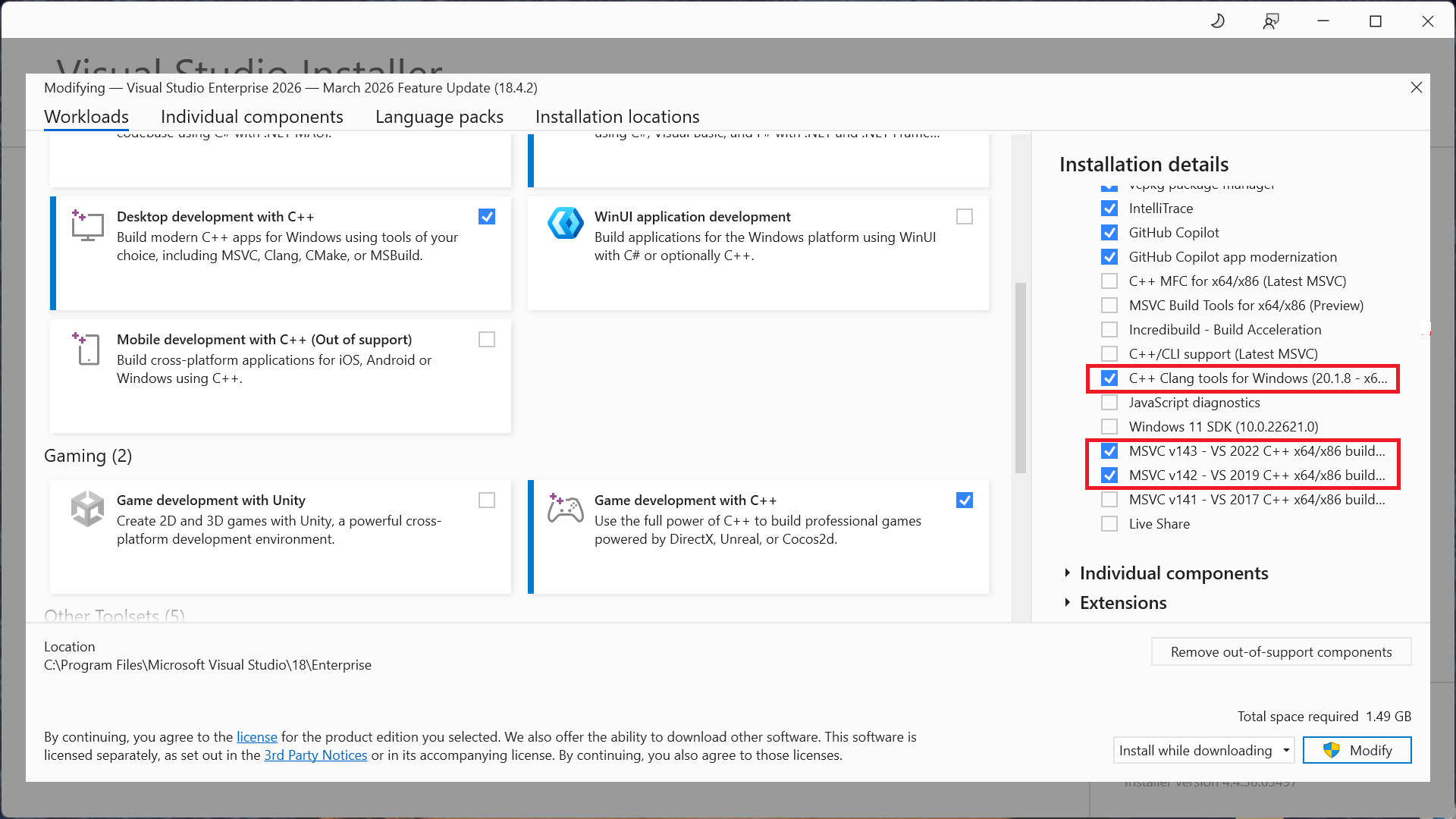Check MSVC v141 - VS 2017 build tools
This screenshot has width=1456, height=819.
tap(1109, 500)
